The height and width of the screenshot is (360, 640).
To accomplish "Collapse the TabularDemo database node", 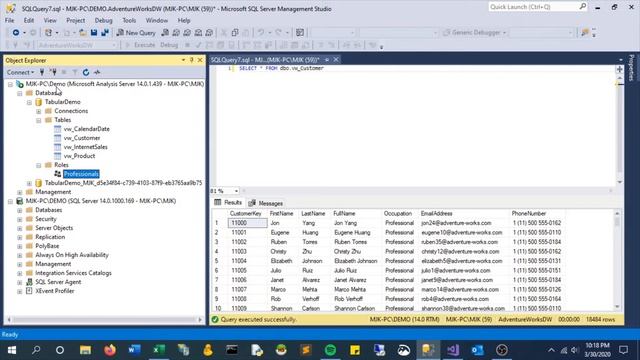I will coord(29,102).
